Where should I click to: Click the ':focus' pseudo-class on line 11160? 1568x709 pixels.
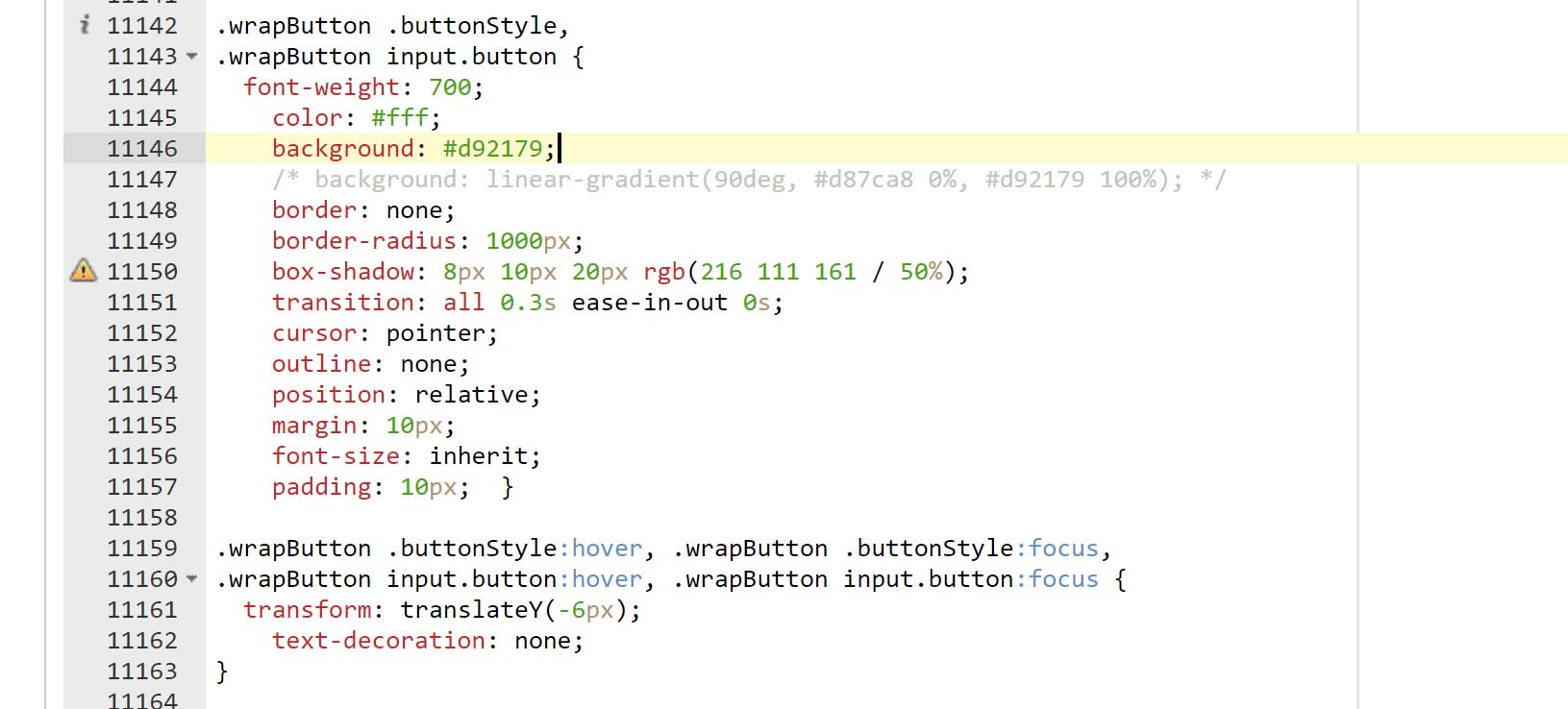(x=1057, y=579)
